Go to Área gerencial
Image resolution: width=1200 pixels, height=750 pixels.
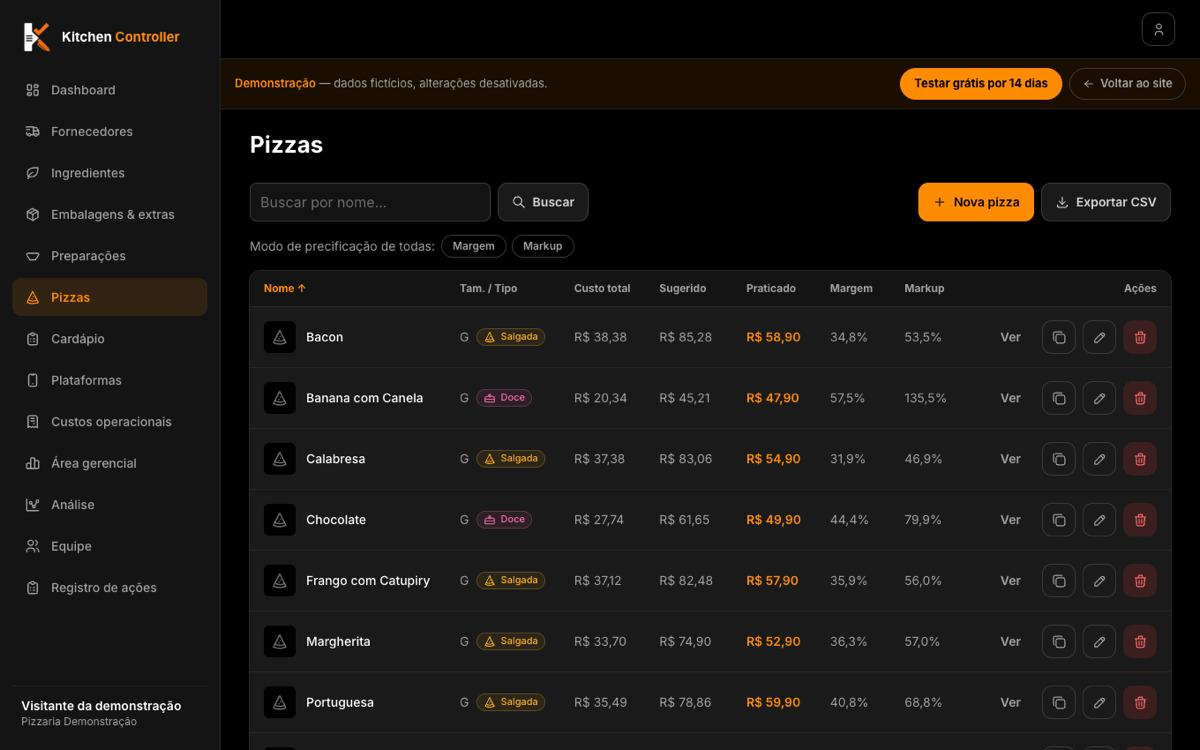click(110, 464)
